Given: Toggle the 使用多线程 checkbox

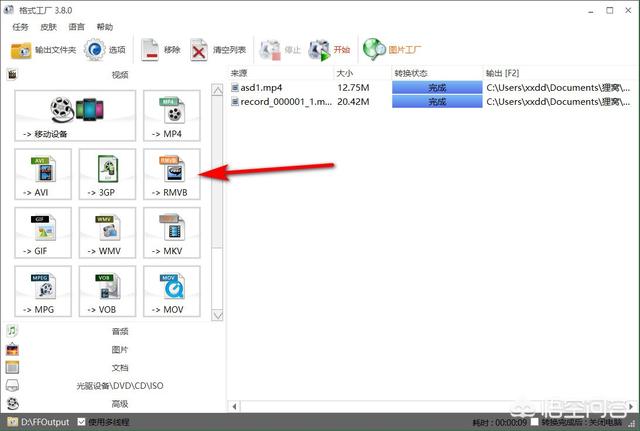Looking at the screenshot, I should (x=83, y=422).
